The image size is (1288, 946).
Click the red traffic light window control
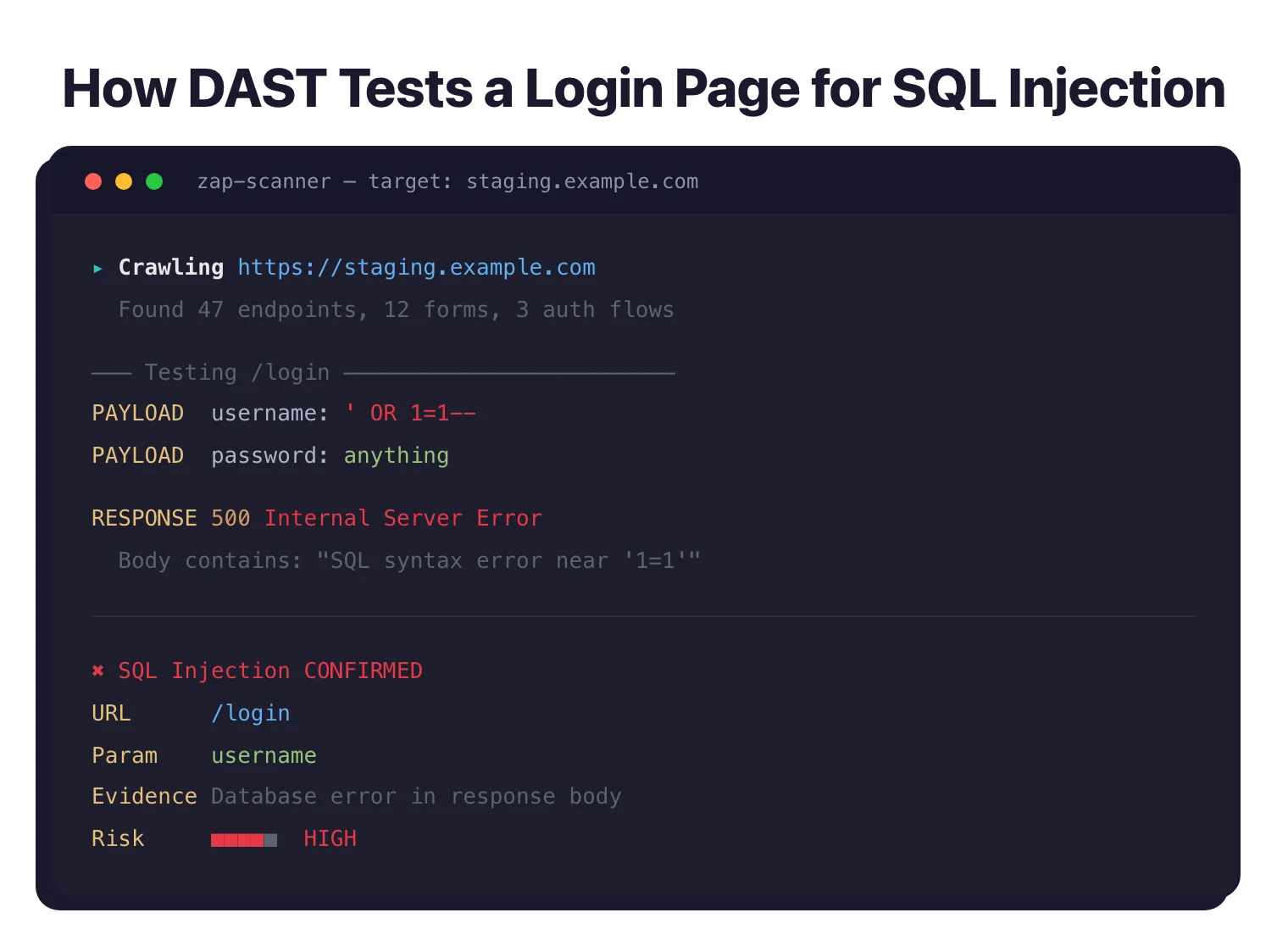93,181
